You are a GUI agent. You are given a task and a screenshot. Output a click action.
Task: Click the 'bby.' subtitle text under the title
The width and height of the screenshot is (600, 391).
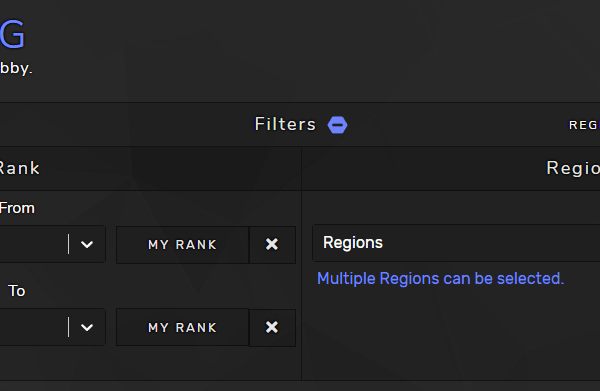click(16, 69)
